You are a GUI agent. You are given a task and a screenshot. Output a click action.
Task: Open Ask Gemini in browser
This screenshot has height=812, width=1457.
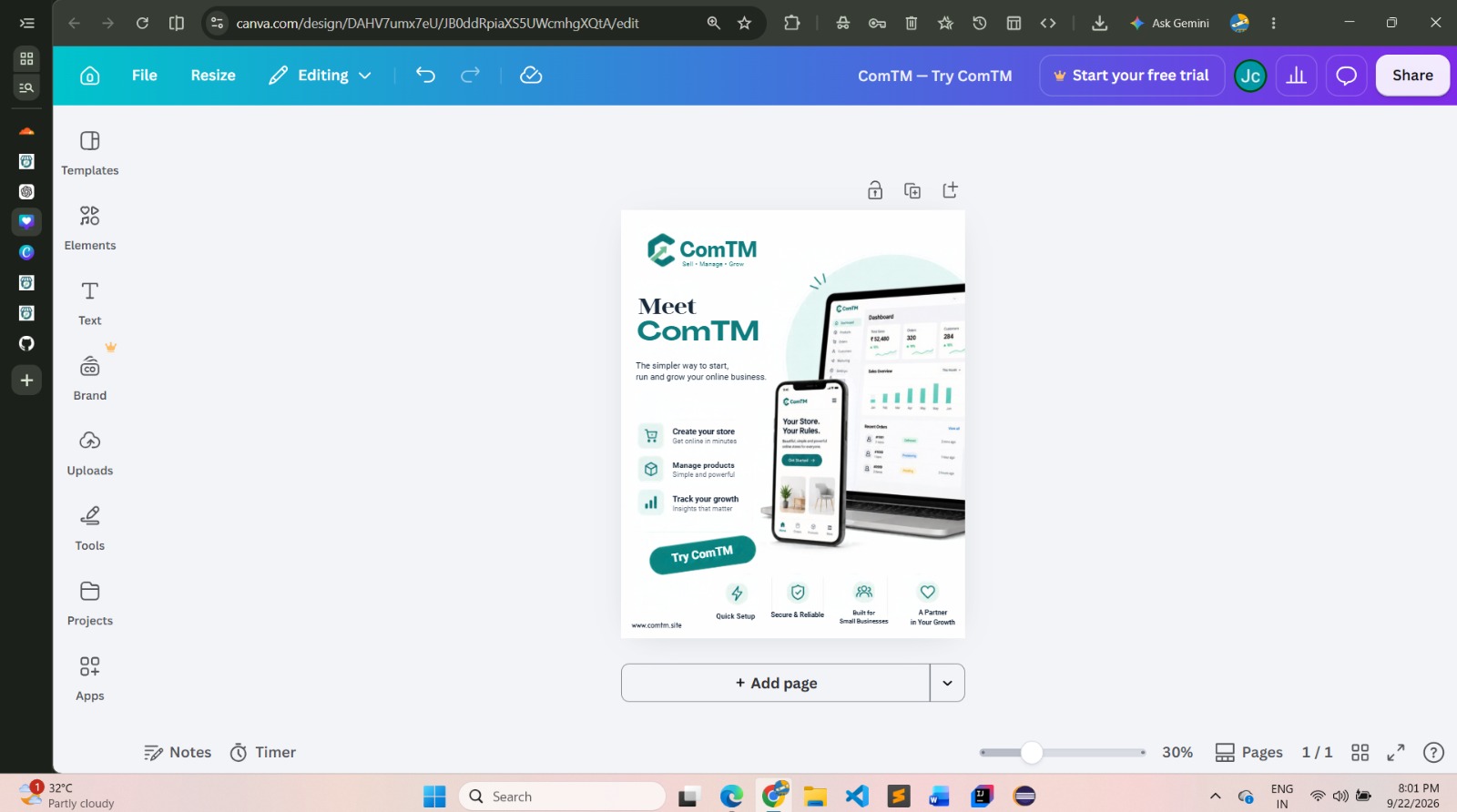(x=1170, y=23)
